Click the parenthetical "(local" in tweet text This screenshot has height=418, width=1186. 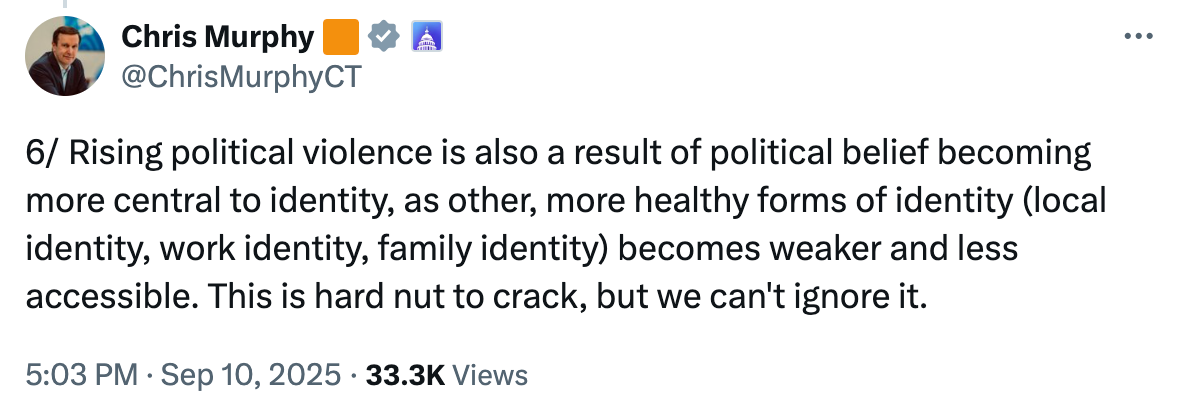[x=1066, y=202]
